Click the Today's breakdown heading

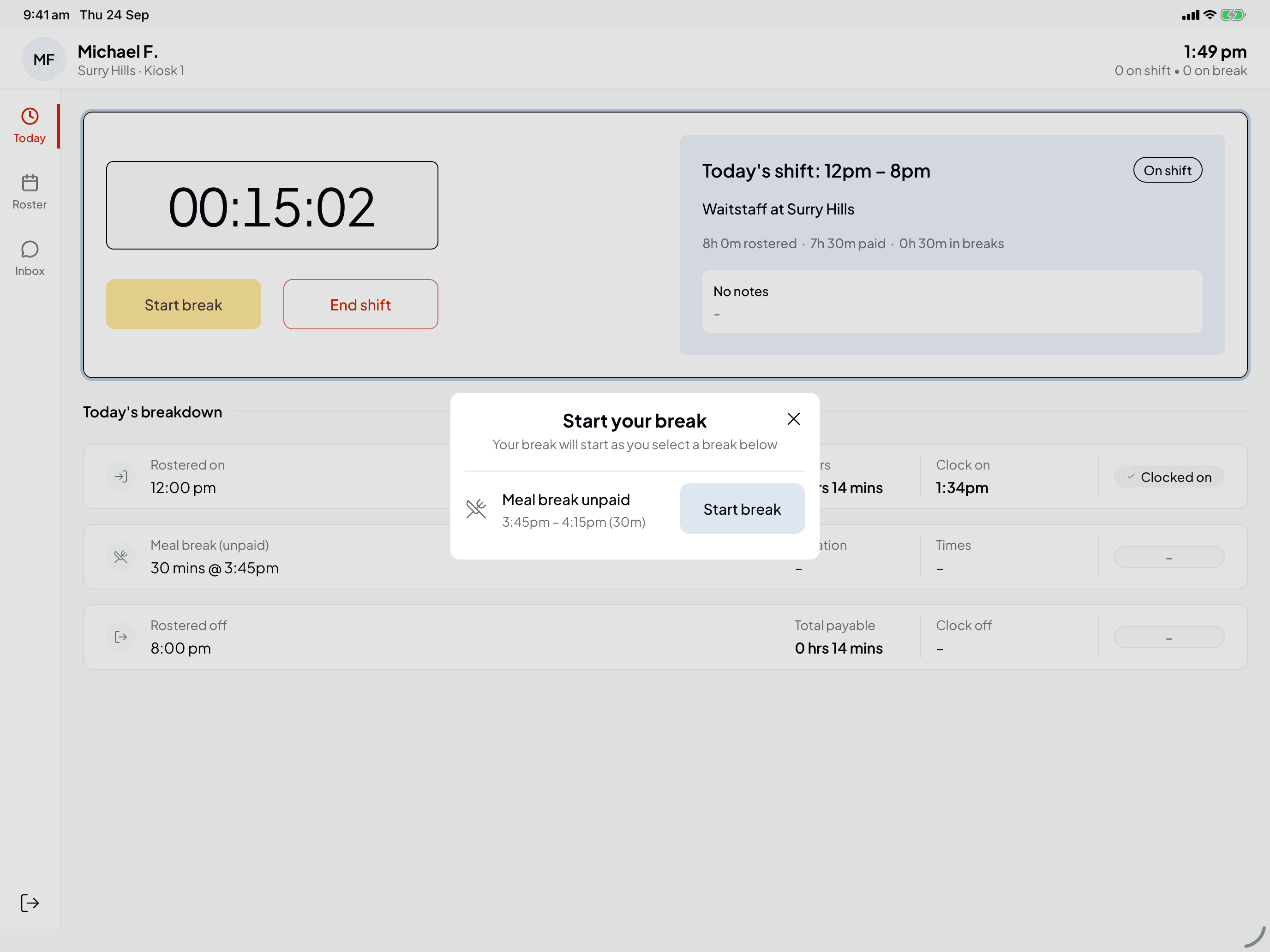[152, 412]
